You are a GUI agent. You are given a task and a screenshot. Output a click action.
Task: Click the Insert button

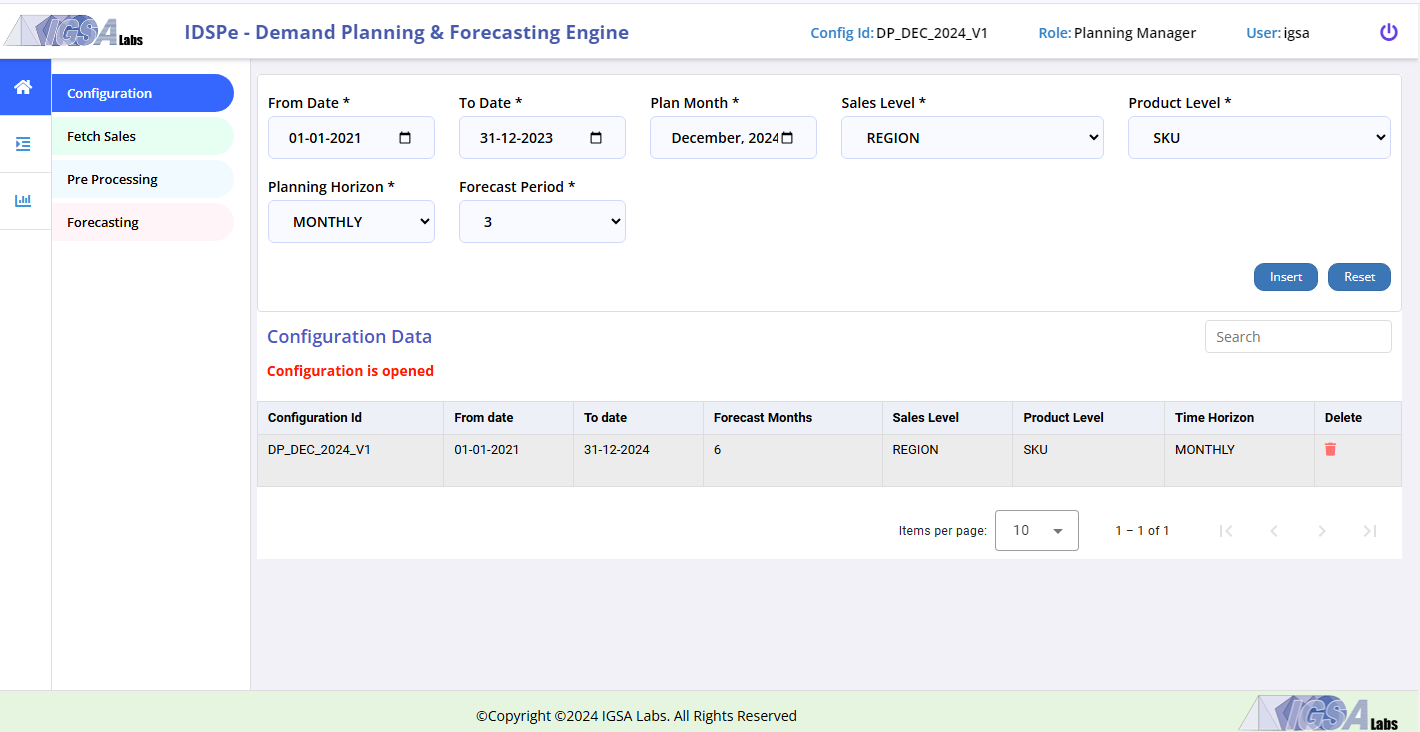point(1286,277)
